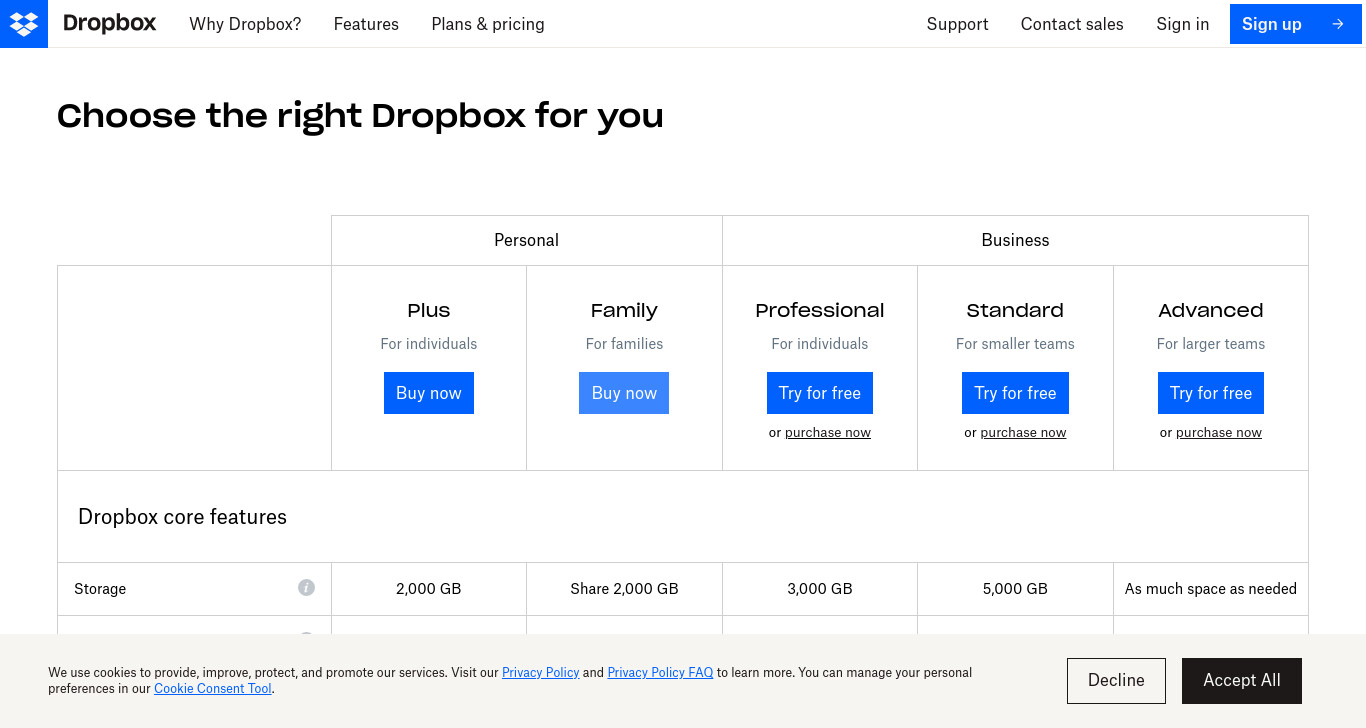
Task: Click Buy now for Family plan
Action: point(624,393)
